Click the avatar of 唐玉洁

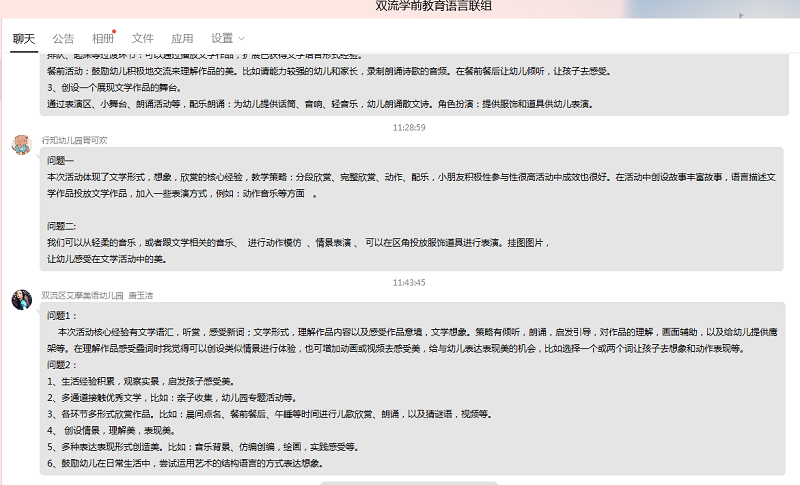click(x=21, y=299)
